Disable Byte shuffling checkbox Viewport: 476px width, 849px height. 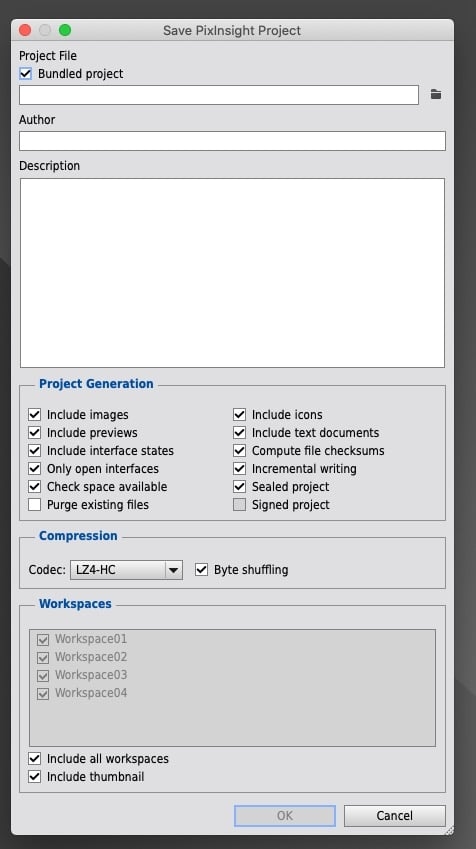coord(201,570)
